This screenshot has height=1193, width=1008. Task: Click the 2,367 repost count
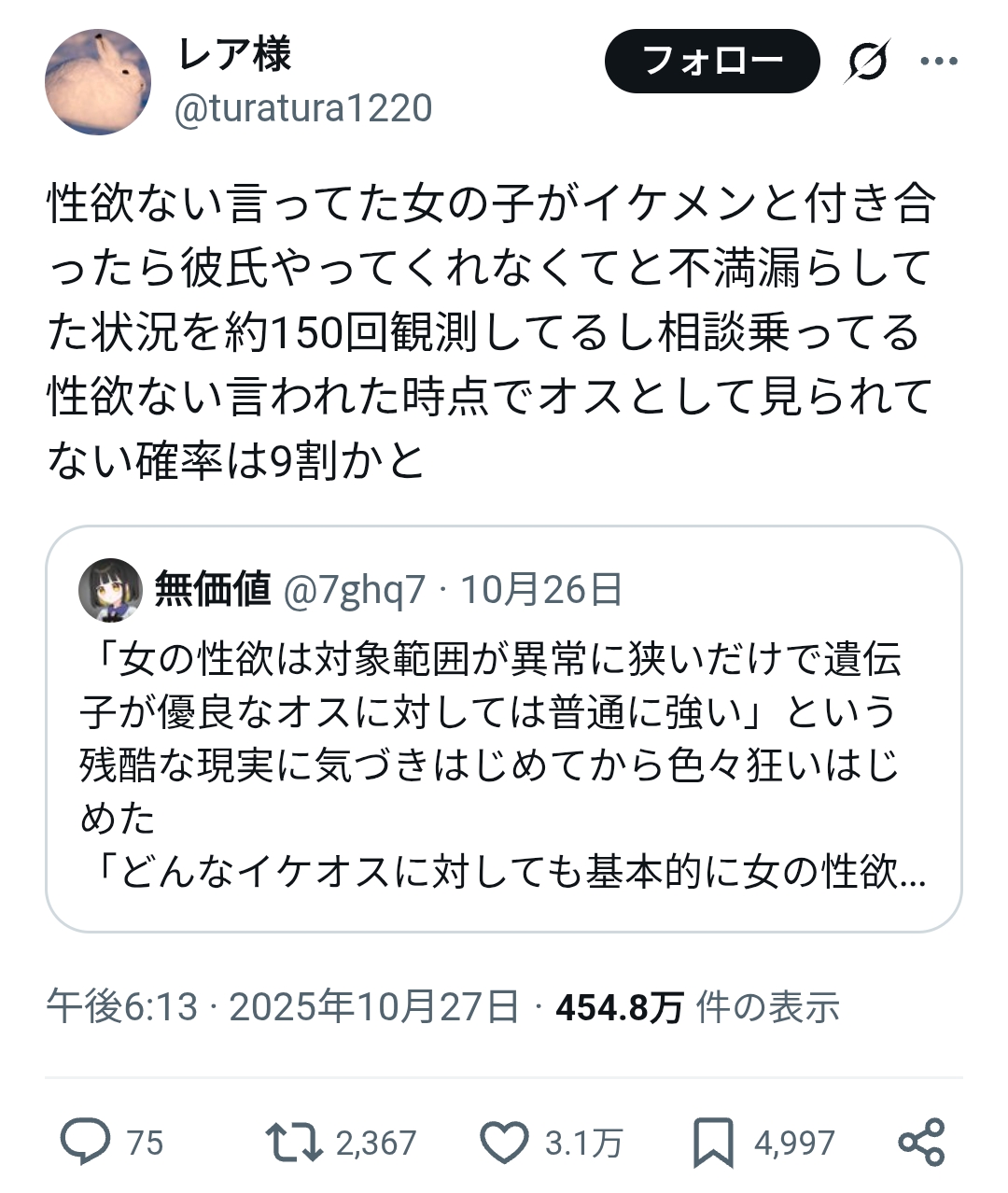point(376,1143)
